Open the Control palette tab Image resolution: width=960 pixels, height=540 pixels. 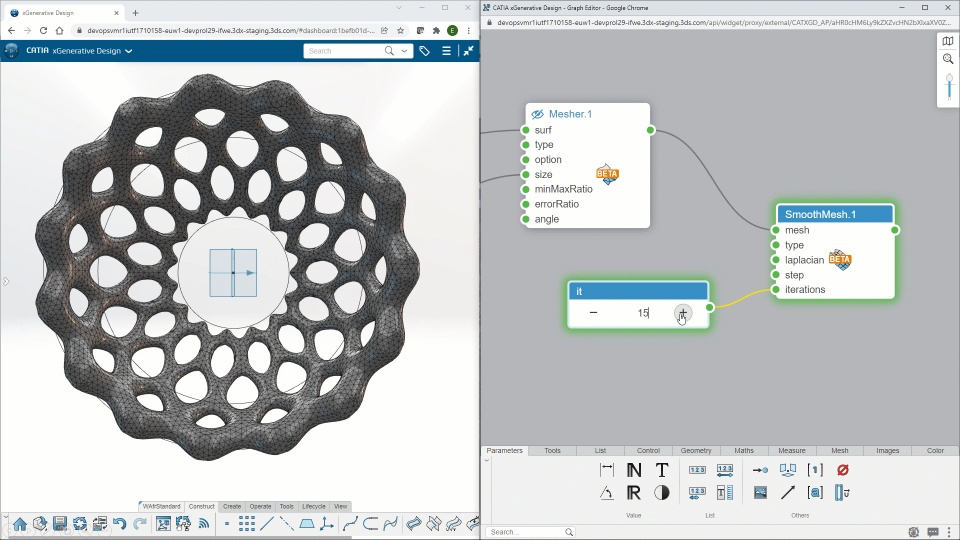(x=648, y=451)
